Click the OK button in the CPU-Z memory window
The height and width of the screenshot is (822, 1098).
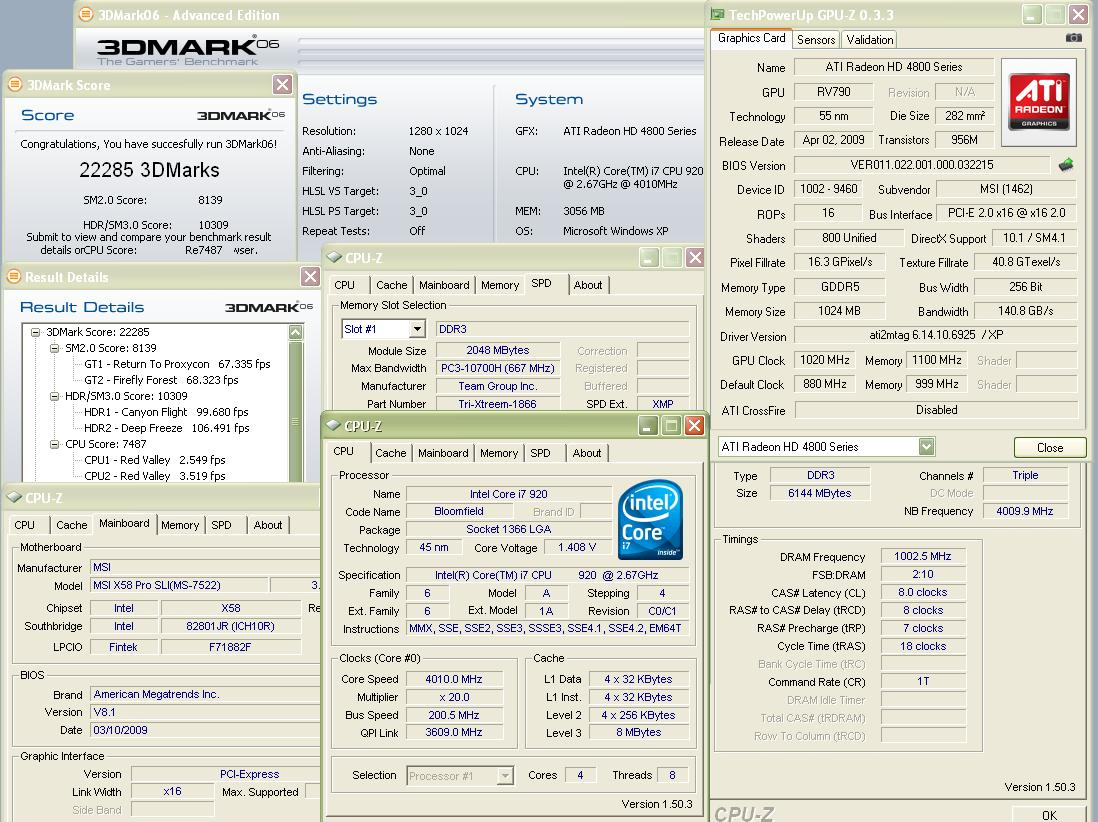tap(1050, 814)
